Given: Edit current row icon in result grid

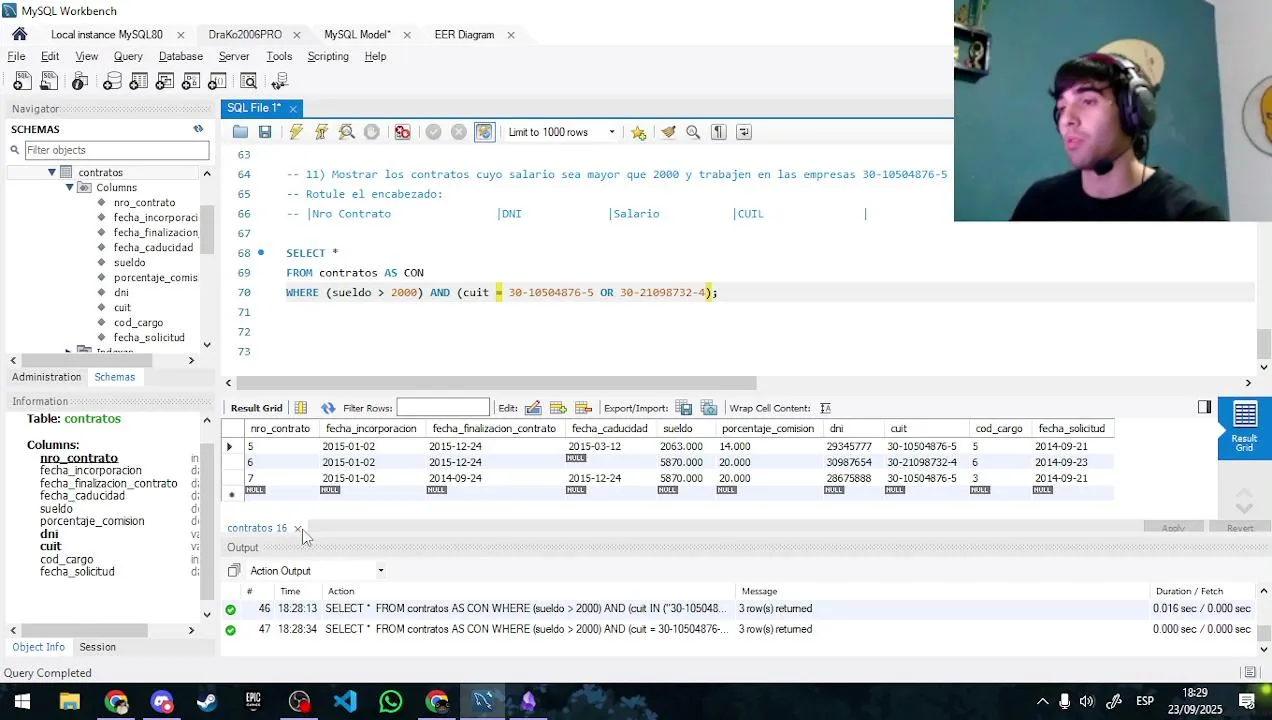Looking at the screenshot, I should click(533, 408).
